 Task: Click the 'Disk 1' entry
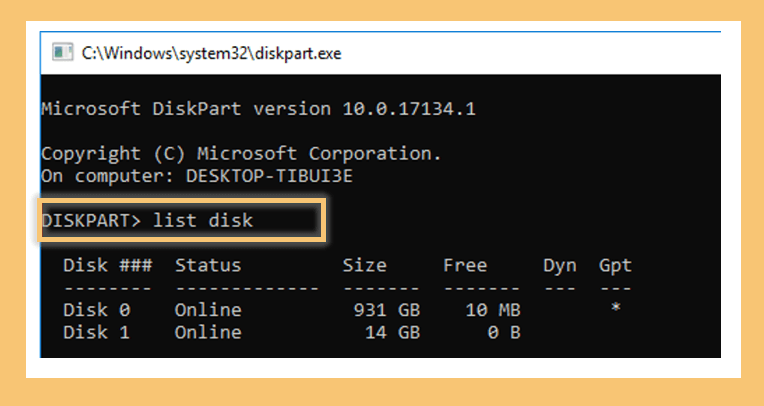click(96, 332)
